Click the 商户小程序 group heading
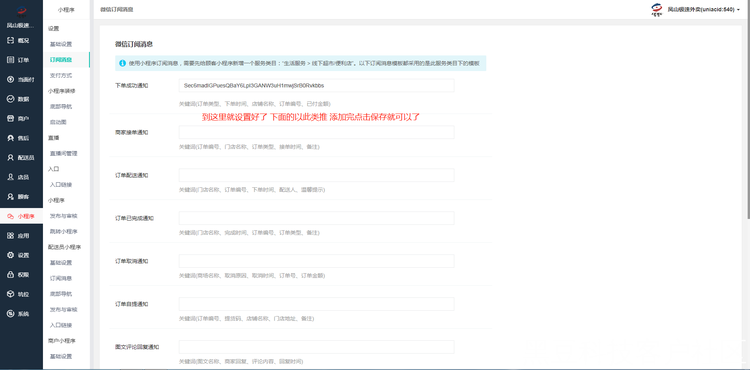 point(62,341)
